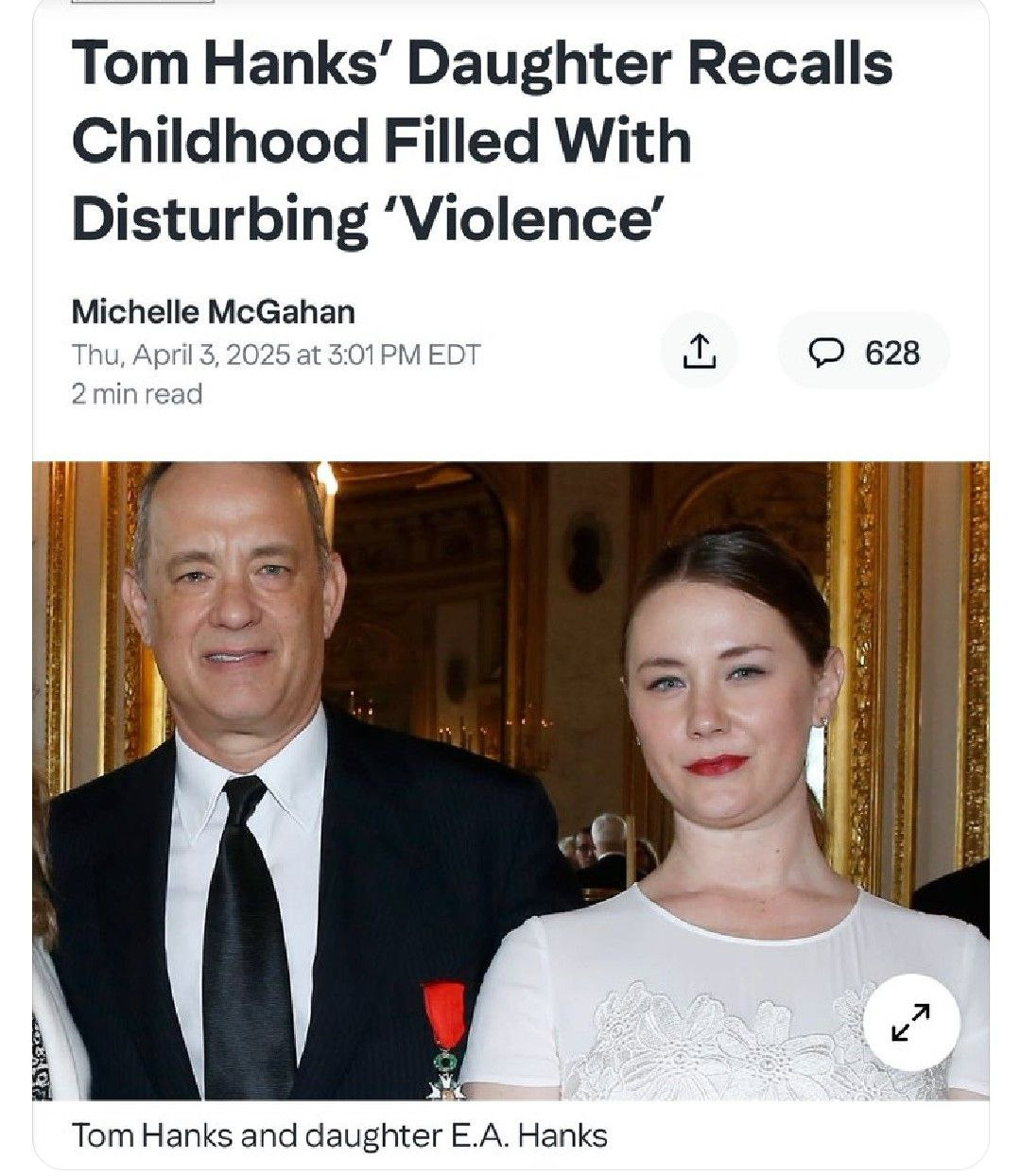
Task: Click the 2 min read label
Action: 137,393
